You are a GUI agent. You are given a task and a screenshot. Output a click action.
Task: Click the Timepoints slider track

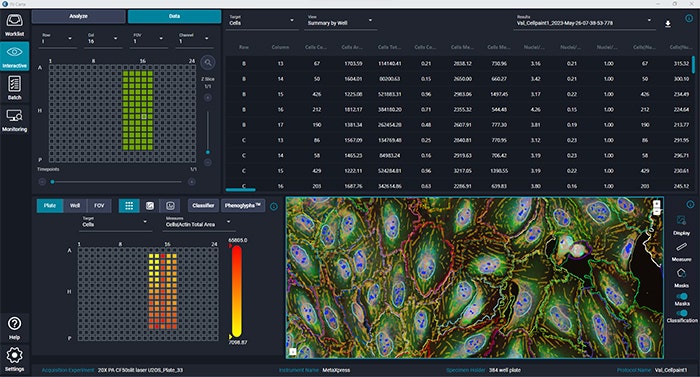(x=117, y=182)
